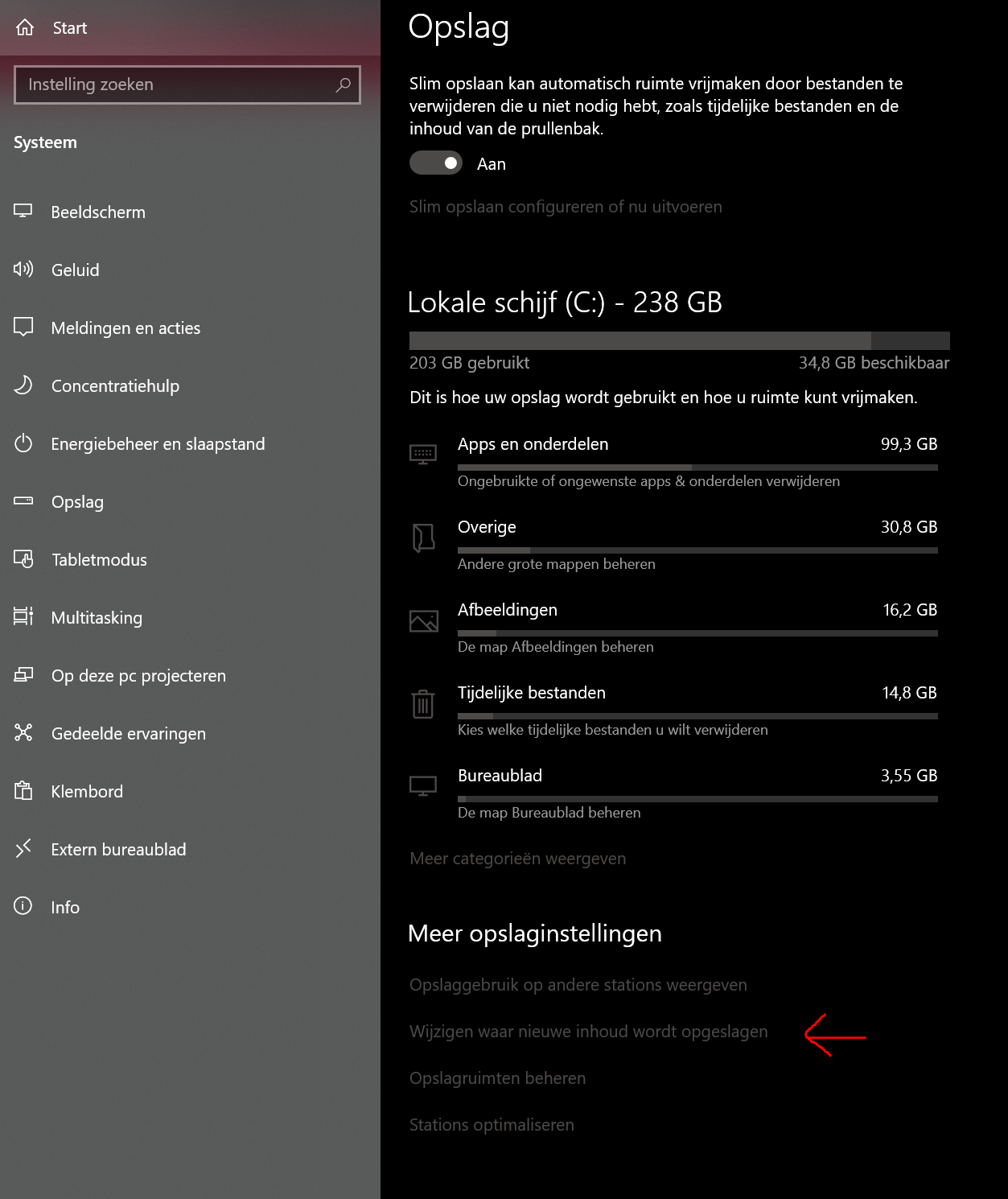This screenshot has height=1199, width=1008.
Task: Click the Bureaublad monitor icon
Action: coord(423,786)
